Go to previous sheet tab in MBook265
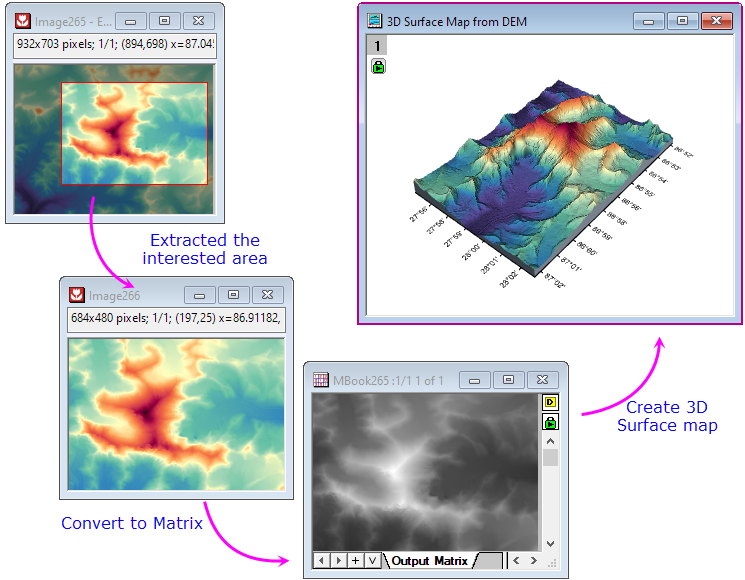The image size is (745, 580). click(322, 561)
